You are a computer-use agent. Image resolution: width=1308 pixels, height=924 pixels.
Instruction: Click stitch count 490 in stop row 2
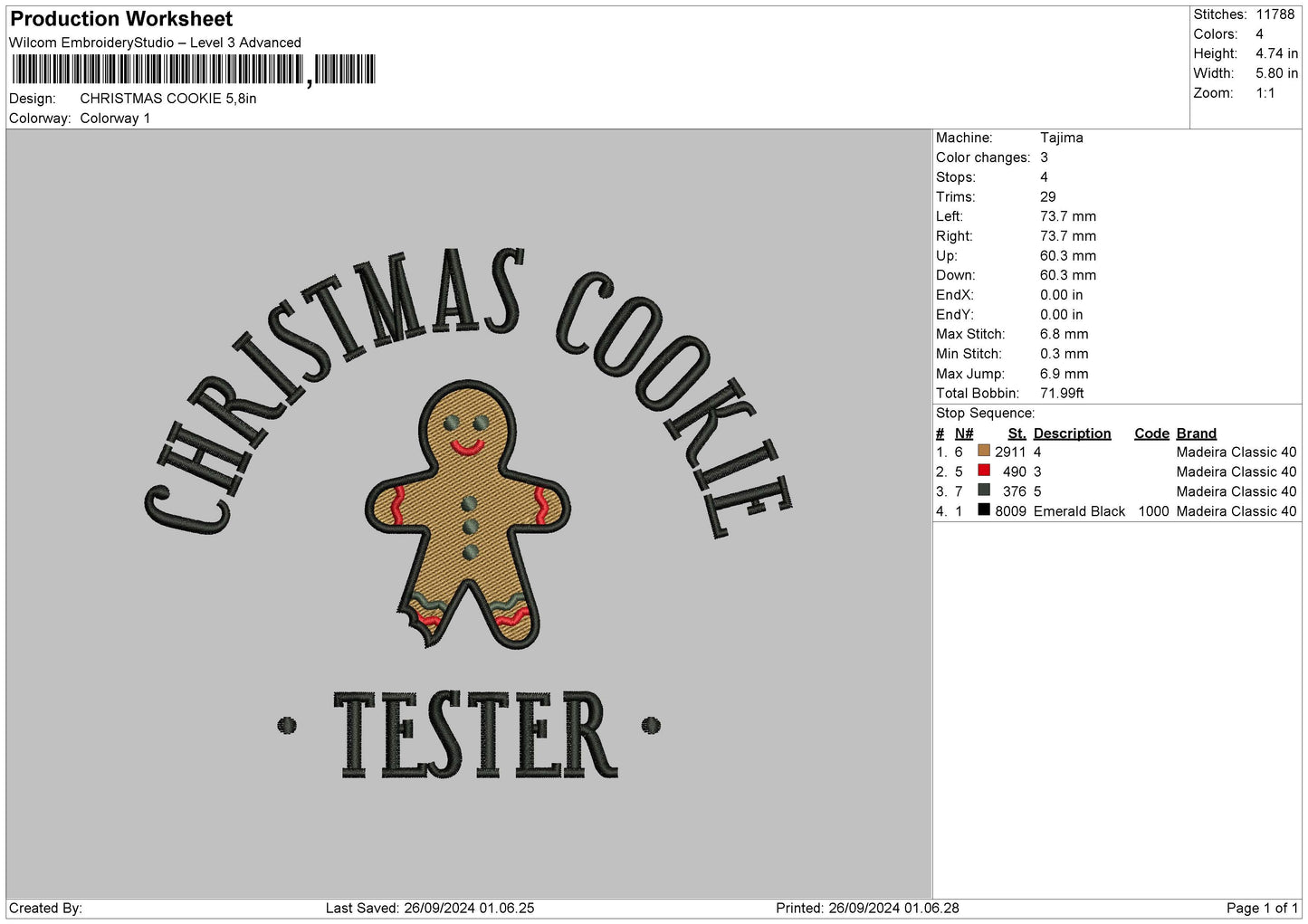[x=1015, y=472]
